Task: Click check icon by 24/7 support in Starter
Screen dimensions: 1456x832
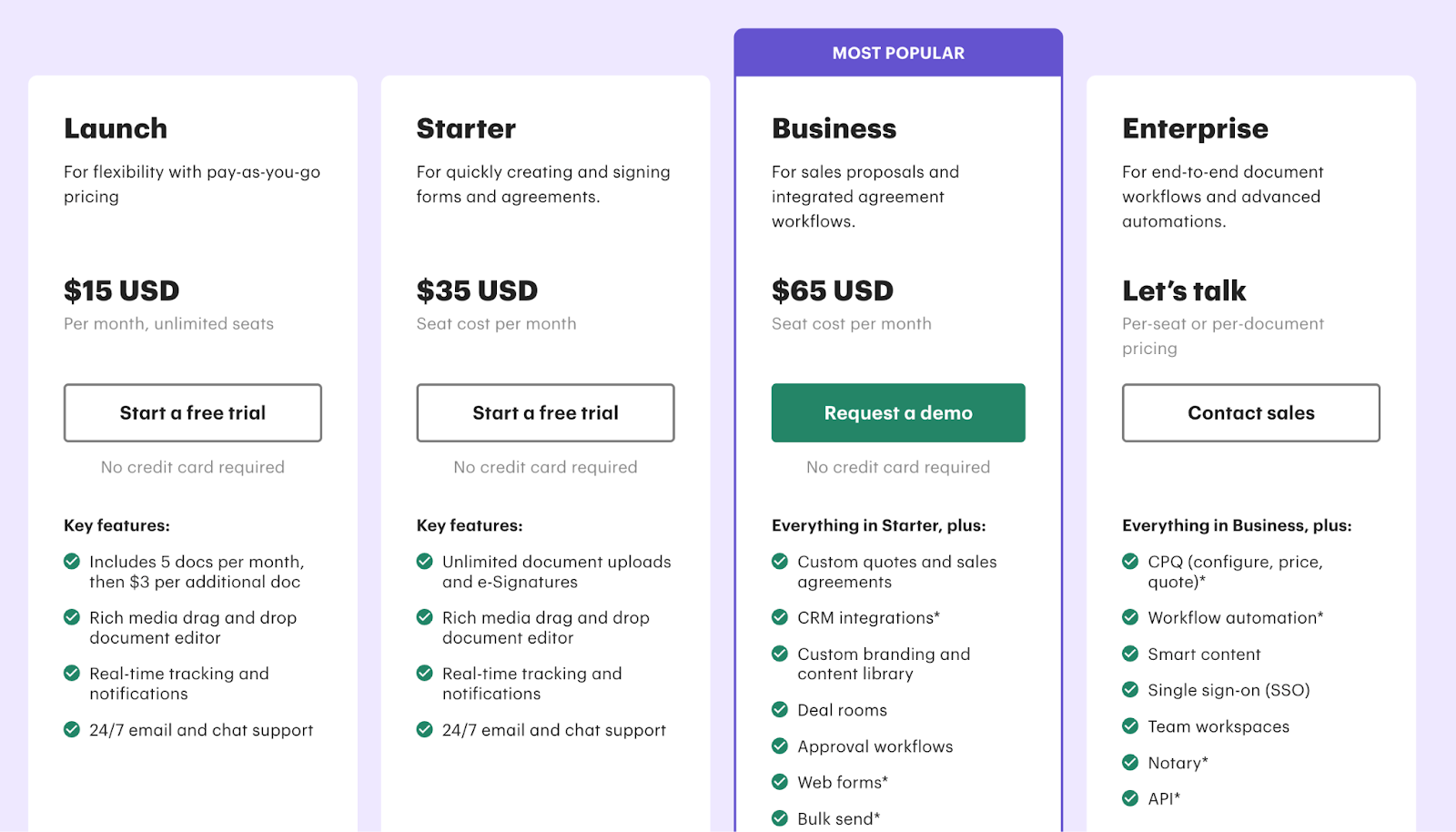Action: click(424, 729)
